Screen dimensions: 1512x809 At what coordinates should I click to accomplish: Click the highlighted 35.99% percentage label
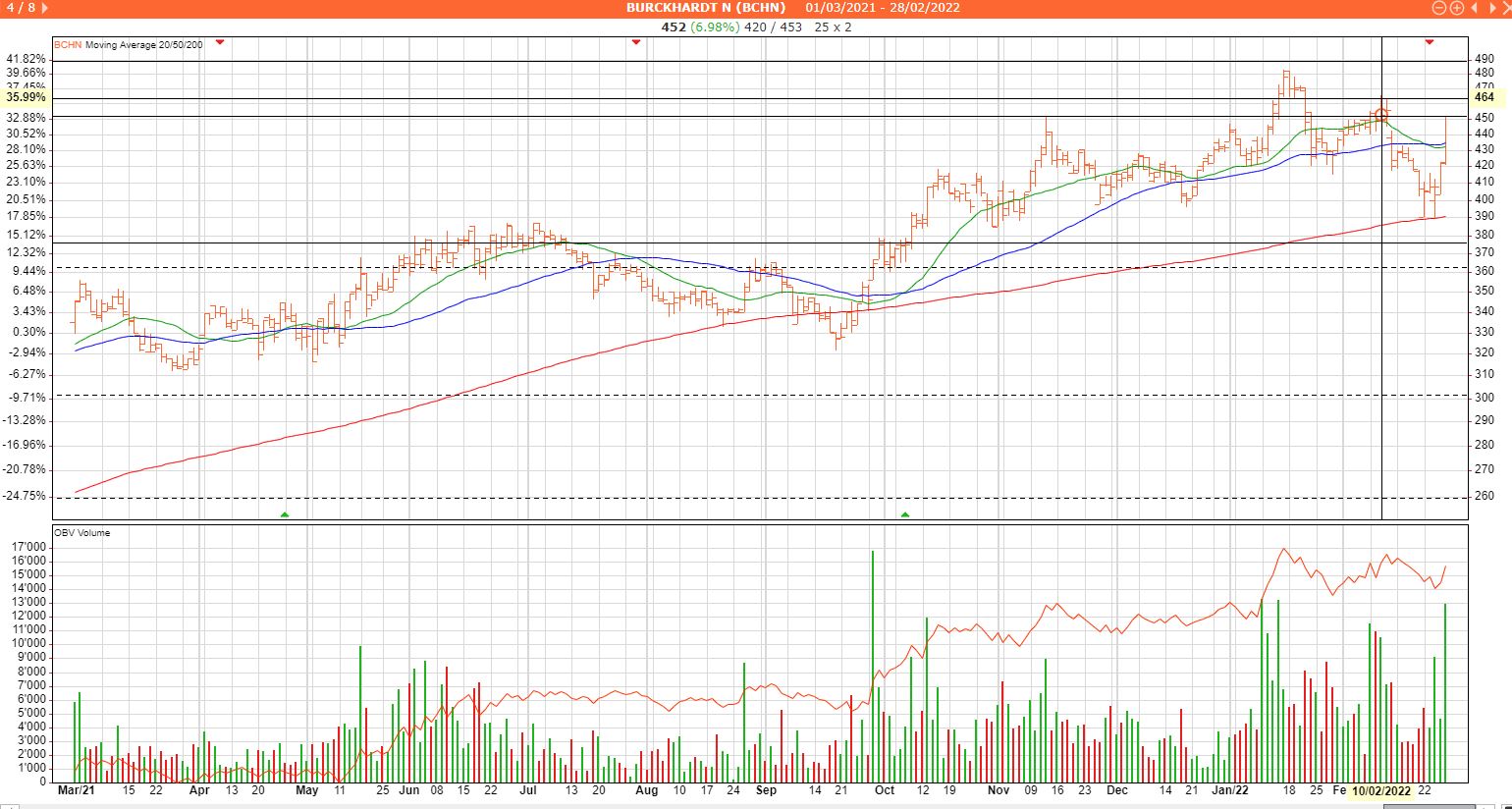pos(25,97)
